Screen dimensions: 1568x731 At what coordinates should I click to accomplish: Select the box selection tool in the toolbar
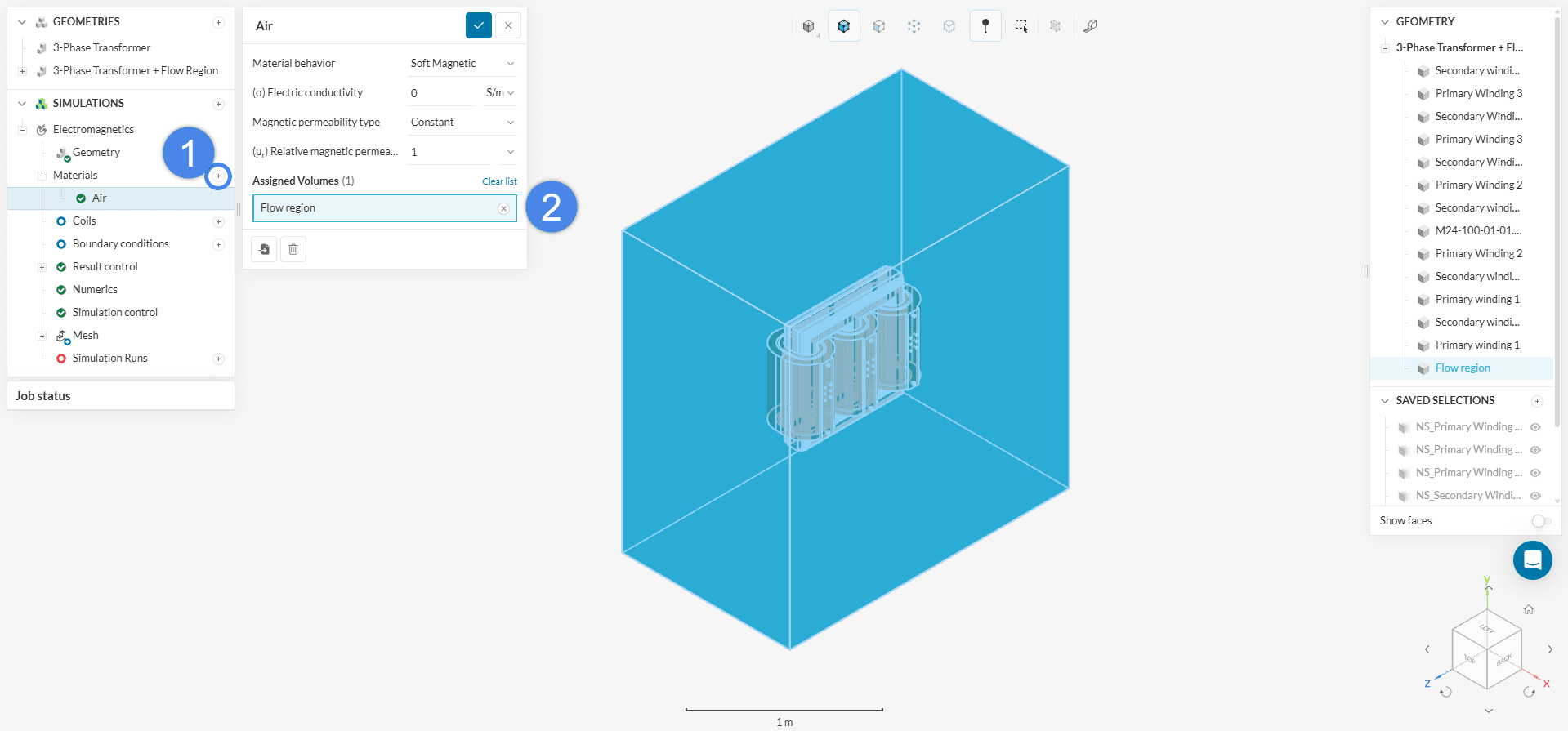1021,26
